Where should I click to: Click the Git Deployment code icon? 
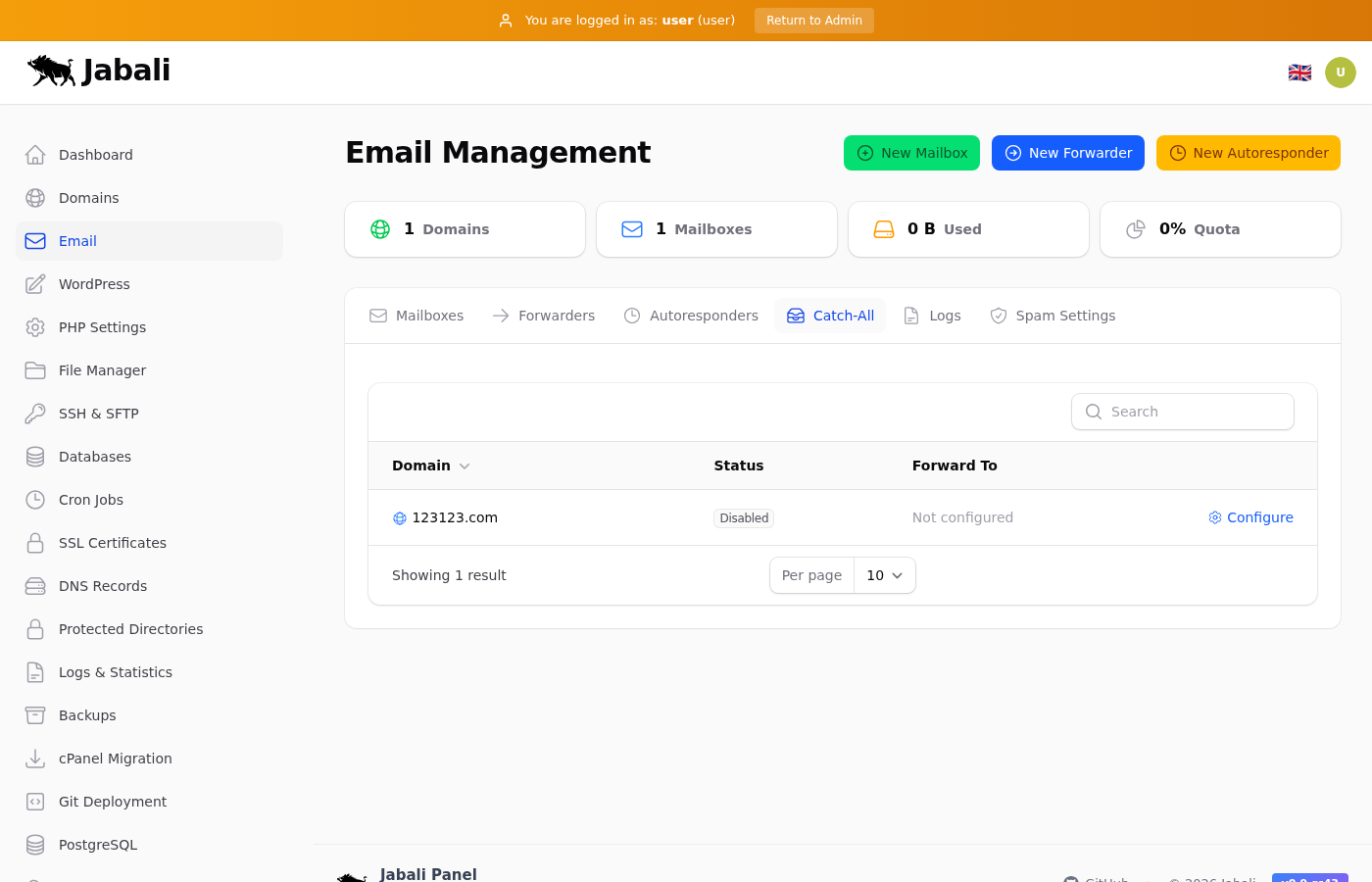tap(35, 802)
